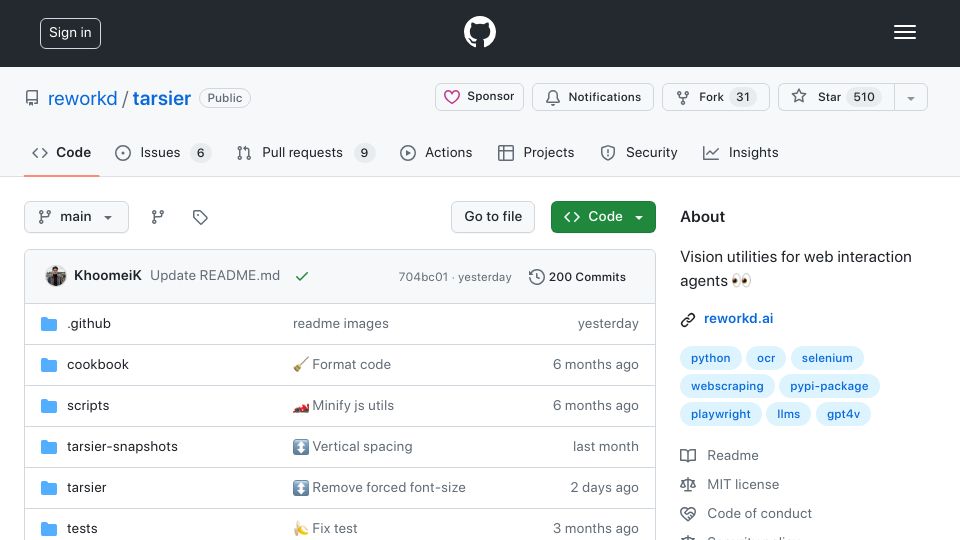Image resolution: width=960 pixels, height=540 pixels.
Task: Switch to the Code tab
Action: pos(62,152)
